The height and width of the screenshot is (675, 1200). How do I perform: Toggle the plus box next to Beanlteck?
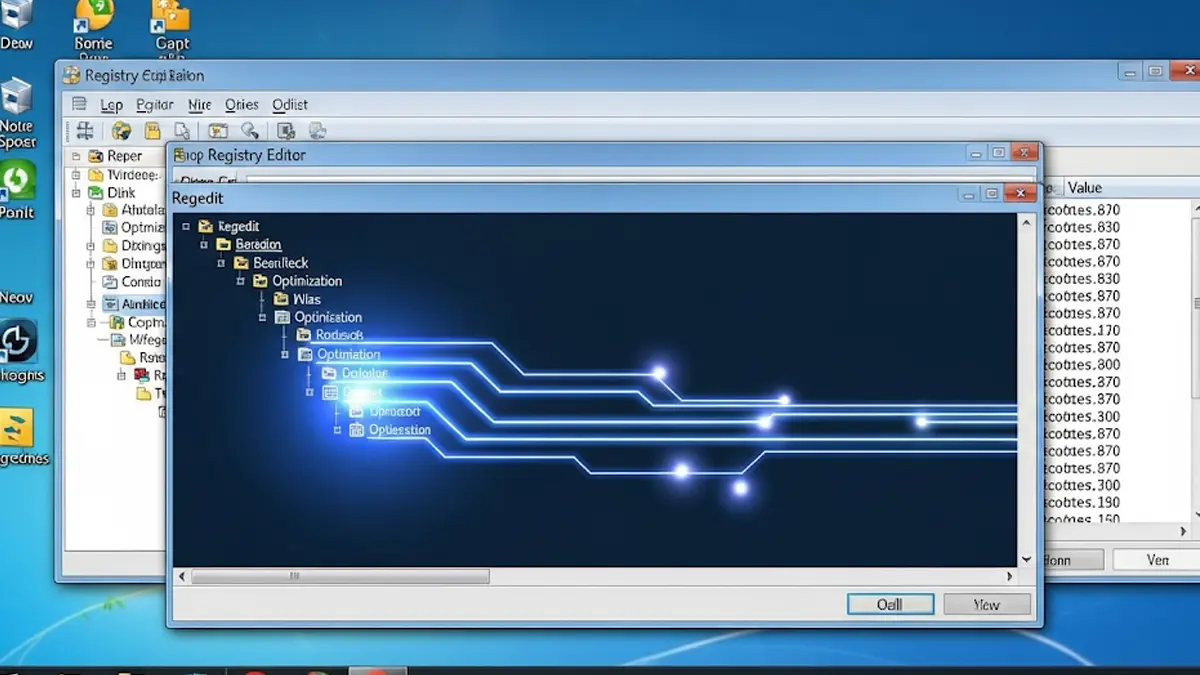click(222, 263)
